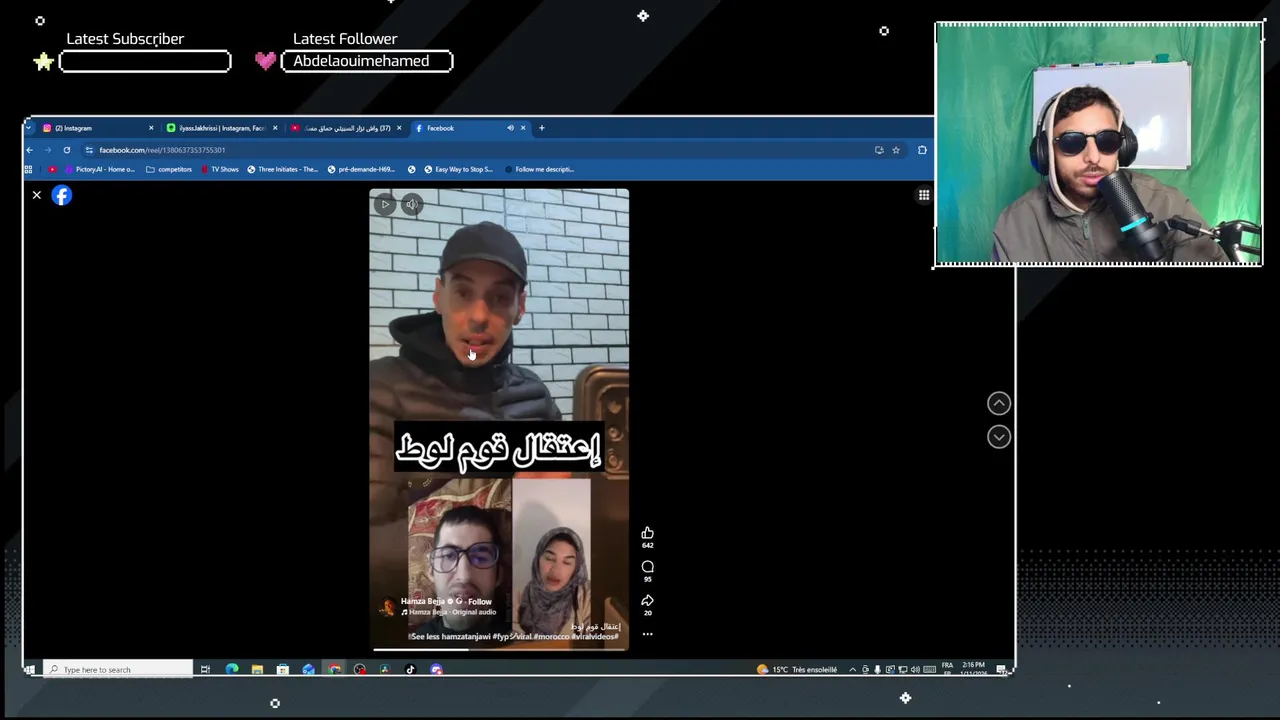Open the YouTube bookmark icon

pos(52,169)
